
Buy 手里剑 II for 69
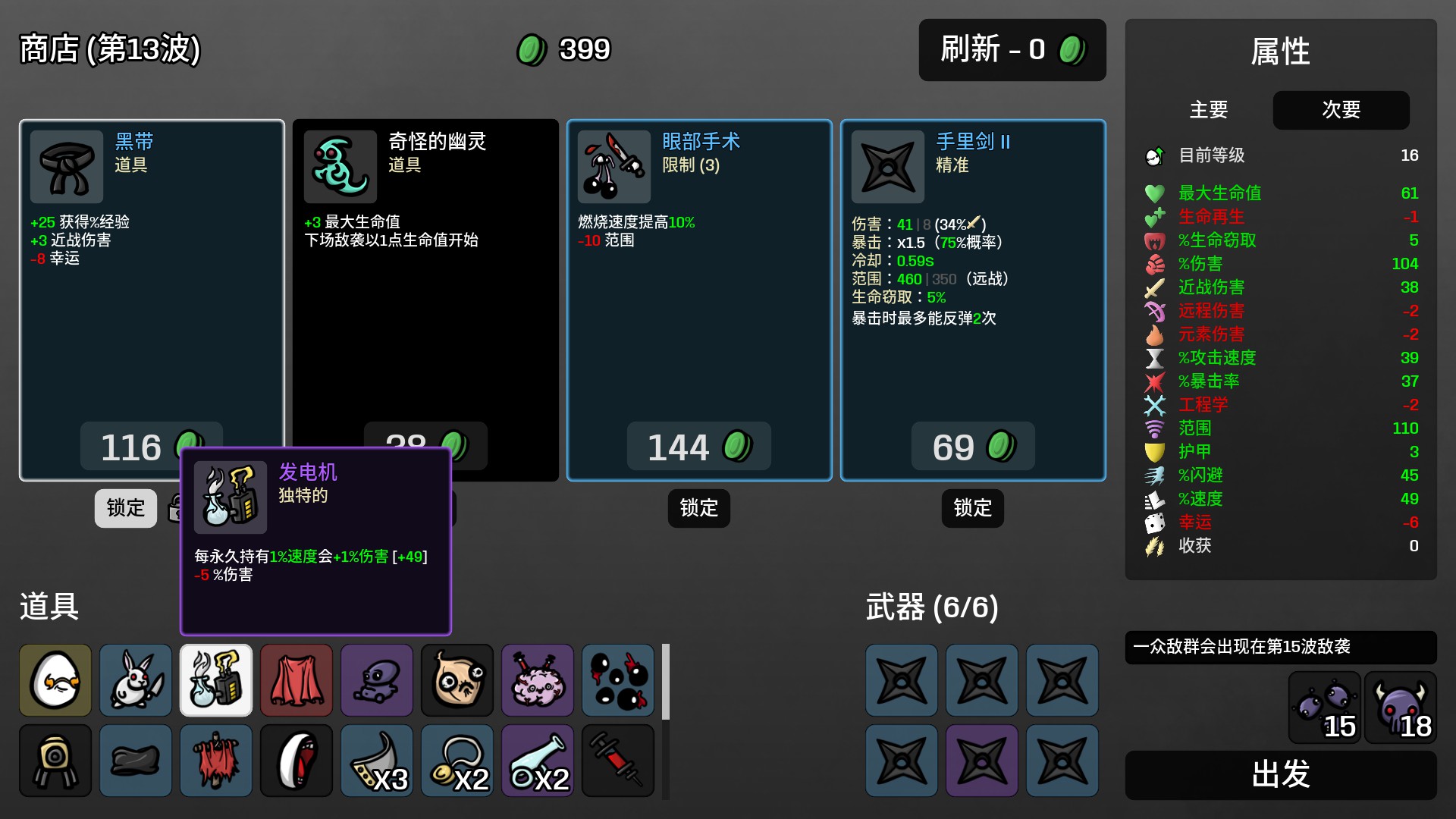tap(973, 447)
